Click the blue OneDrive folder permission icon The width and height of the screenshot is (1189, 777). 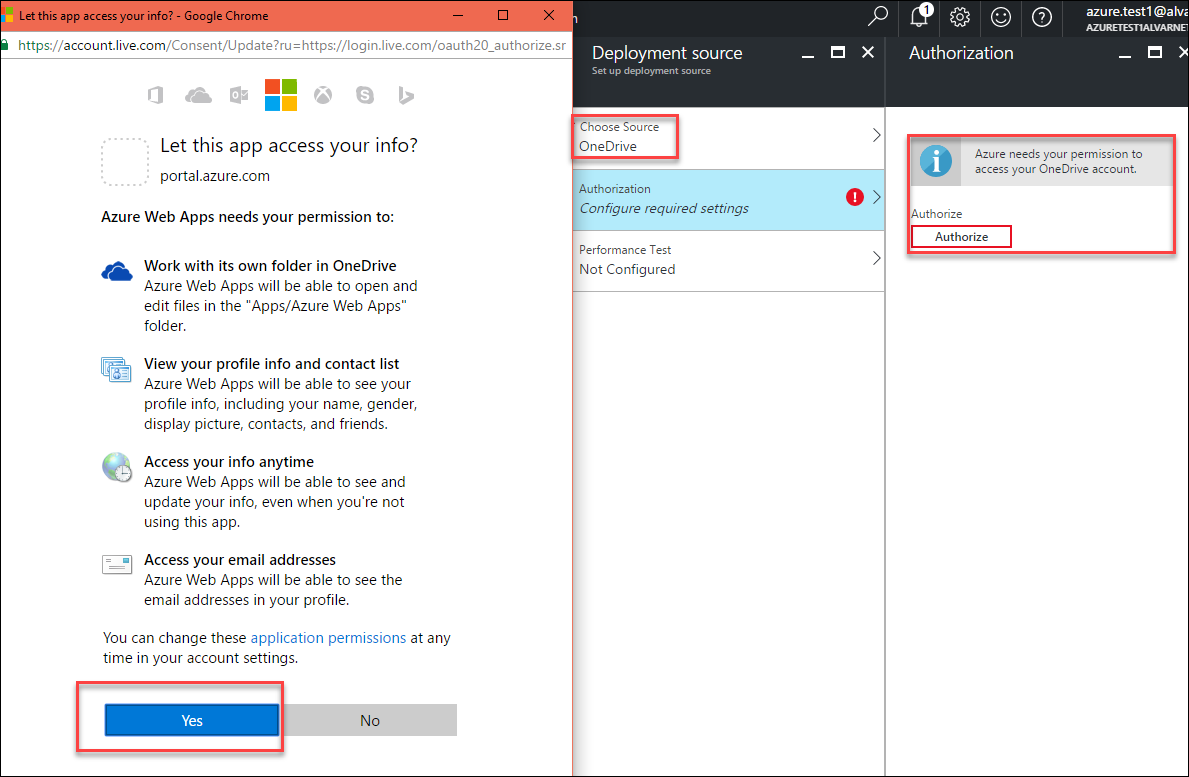117,271
